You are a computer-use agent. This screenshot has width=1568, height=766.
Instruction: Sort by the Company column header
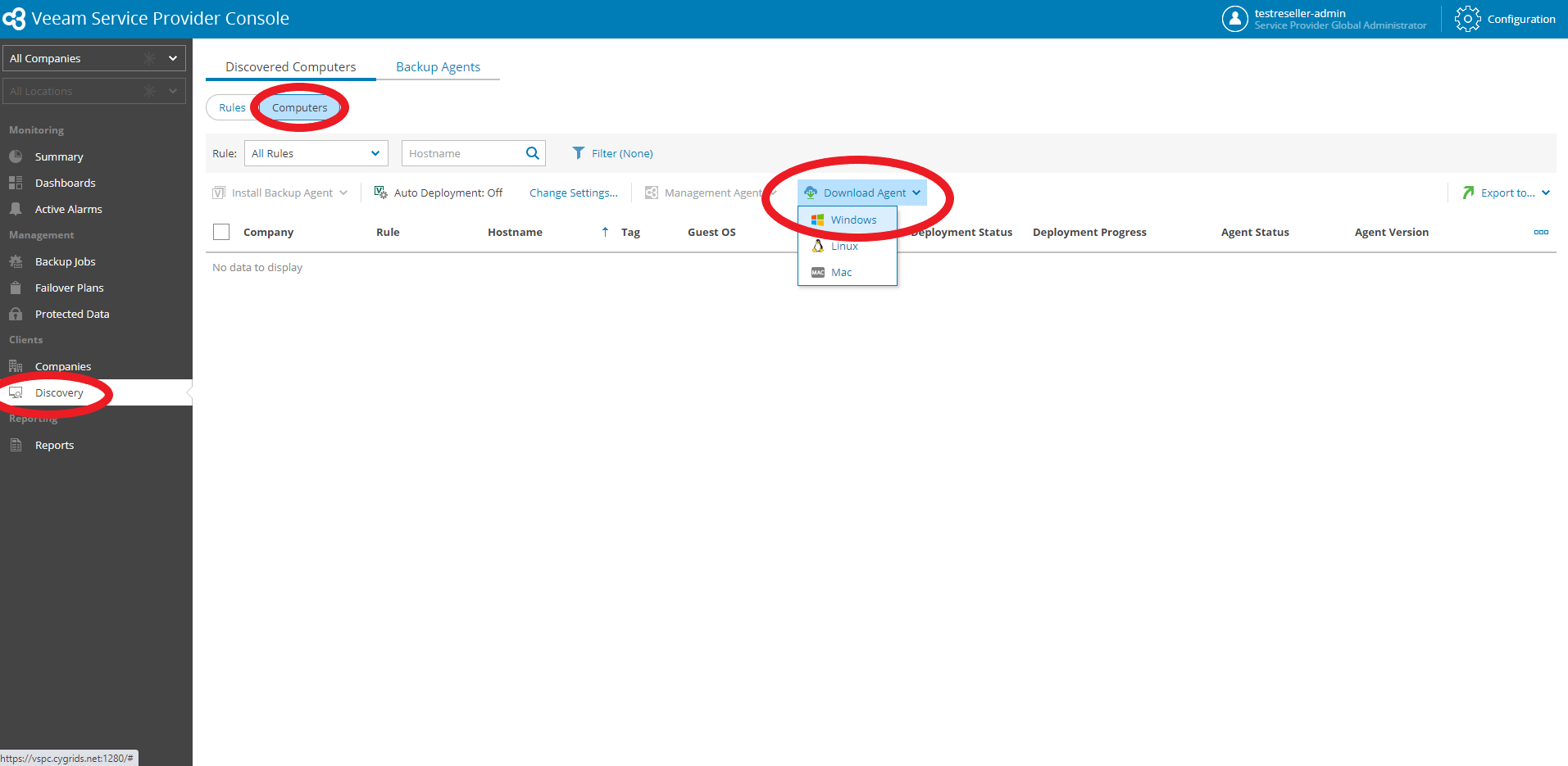(x=268, y=232)
